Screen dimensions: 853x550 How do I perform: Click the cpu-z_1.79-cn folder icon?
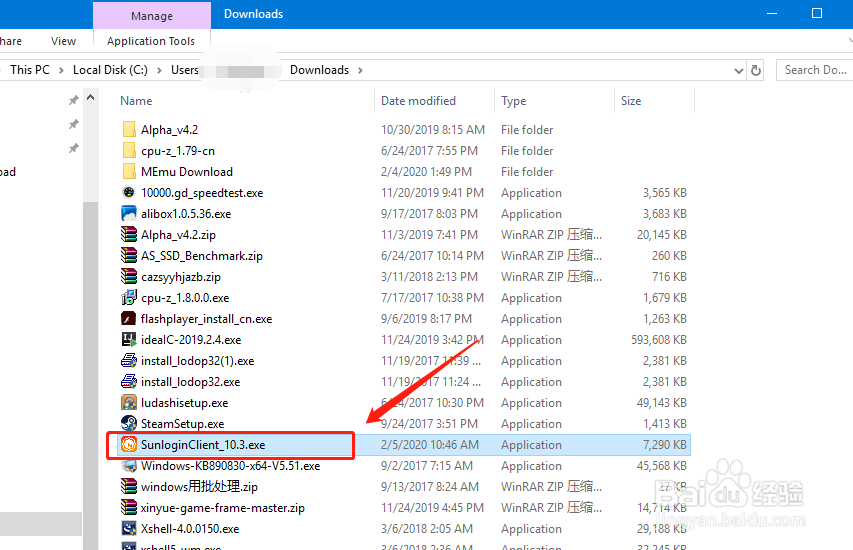(129, 151)
